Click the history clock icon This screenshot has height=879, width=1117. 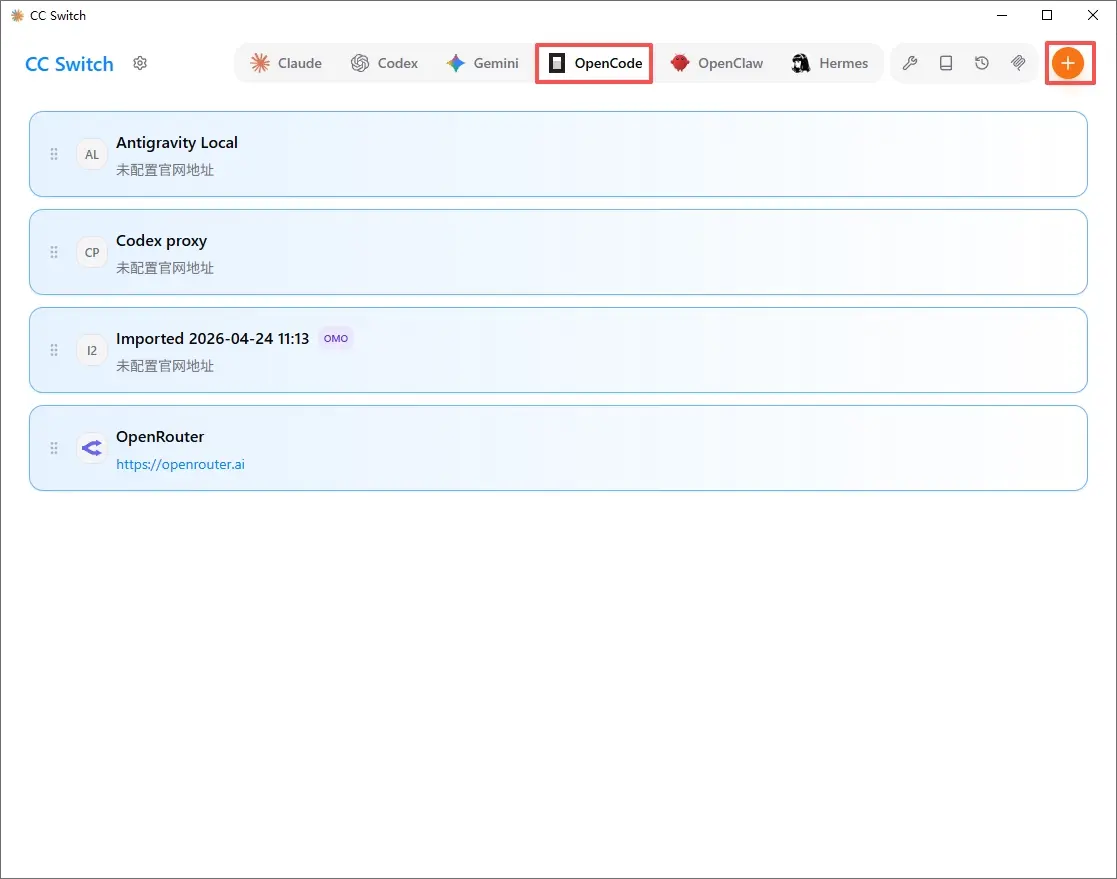coord(982,63)
